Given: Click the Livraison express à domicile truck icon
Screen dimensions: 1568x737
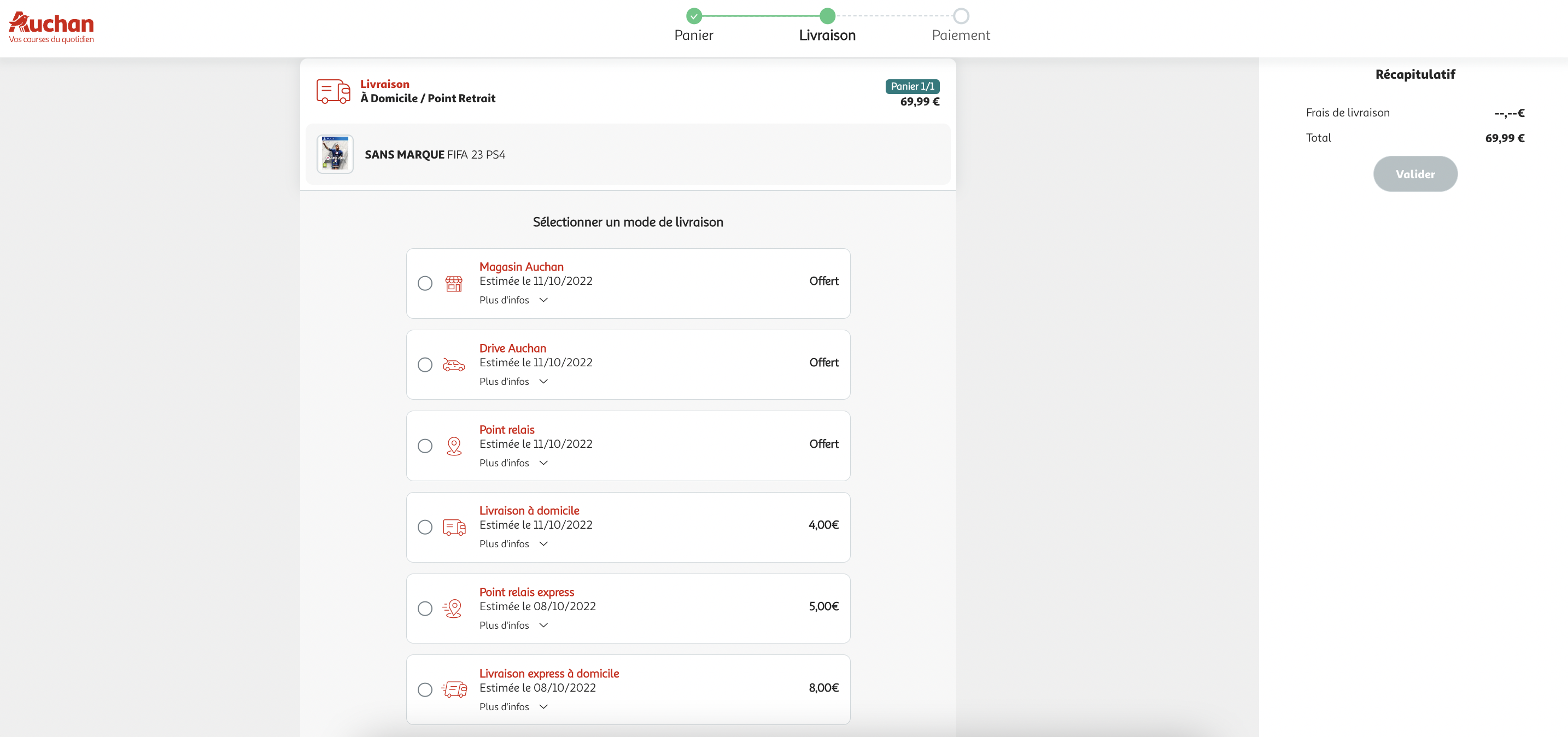Looking at the screenshot, I should (x=454, y=689).
